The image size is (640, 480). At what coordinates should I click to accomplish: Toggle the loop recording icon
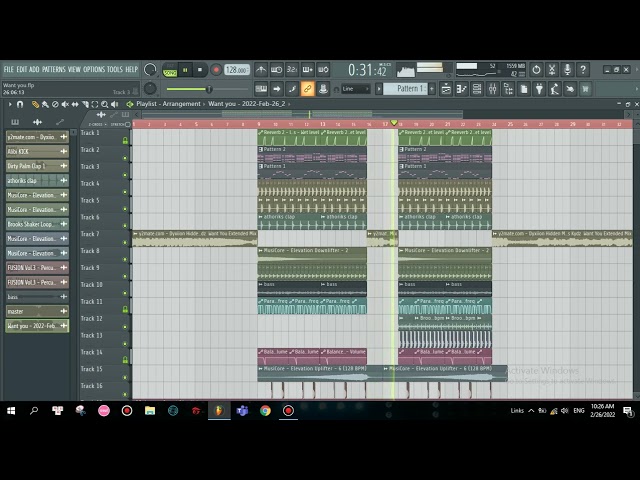(x=323, y=70)
